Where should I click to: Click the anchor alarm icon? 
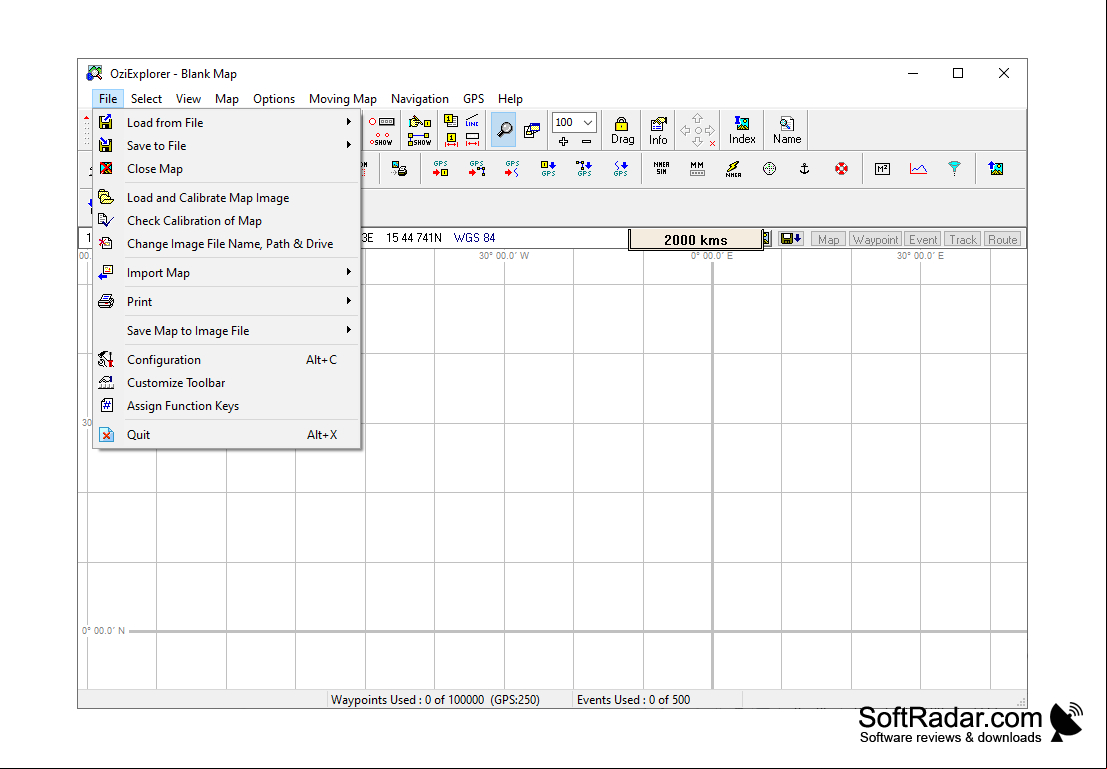(x=804, y=169)
